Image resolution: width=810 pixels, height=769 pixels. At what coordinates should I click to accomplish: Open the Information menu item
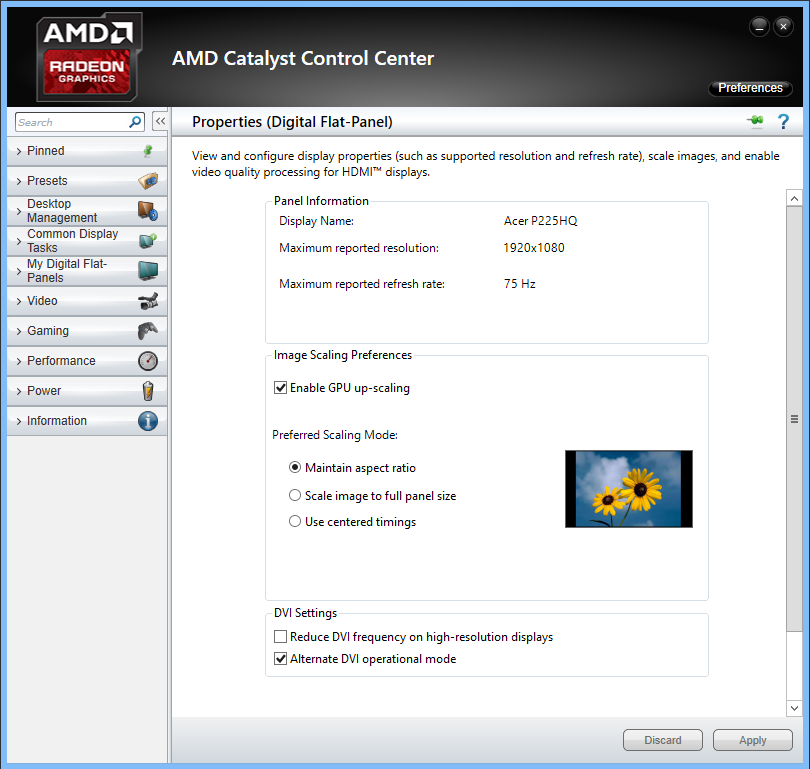87,421
